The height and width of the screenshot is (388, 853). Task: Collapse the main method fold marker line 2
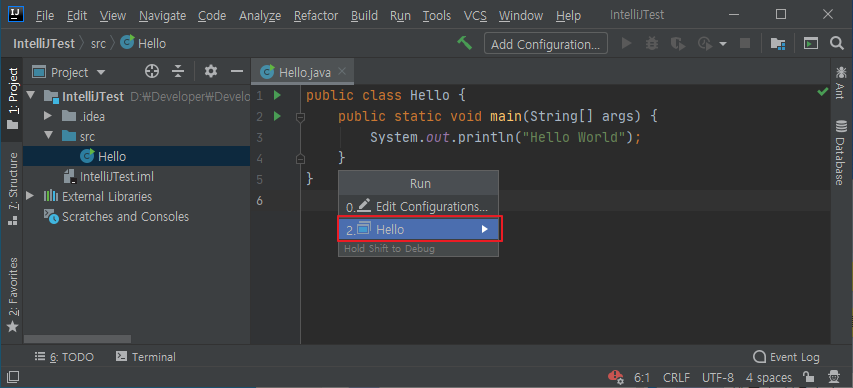(x=300, y=116)
